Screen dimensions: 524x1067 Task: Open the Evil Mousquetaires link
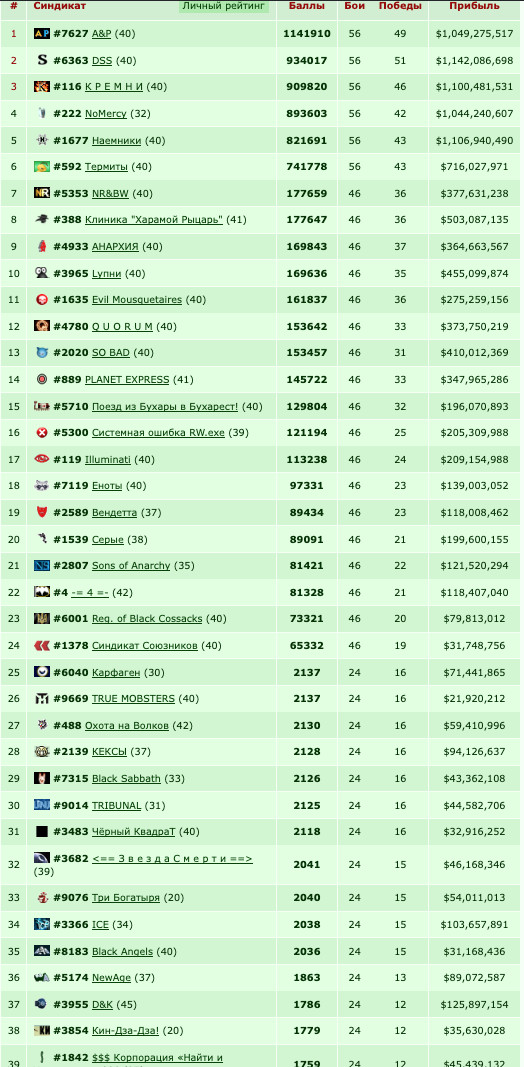137,299
